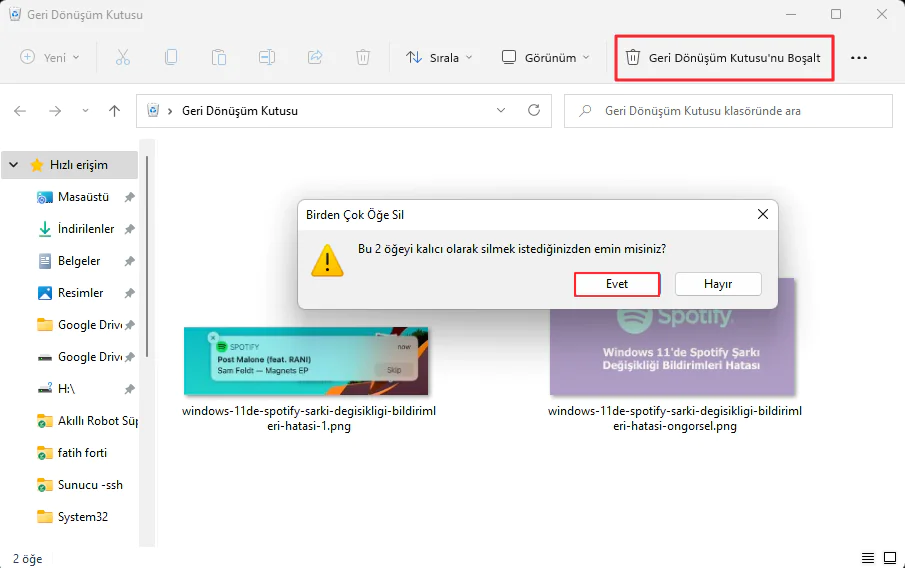Open Resimler in the sidebar
This screenshot has width=905, height=568.
80,293
